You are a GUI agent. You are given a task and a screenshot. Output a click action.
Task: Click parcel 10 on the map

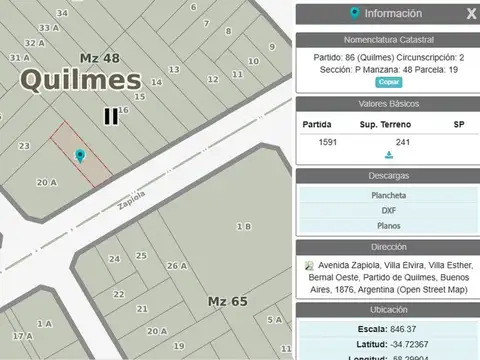pos(253,61)
